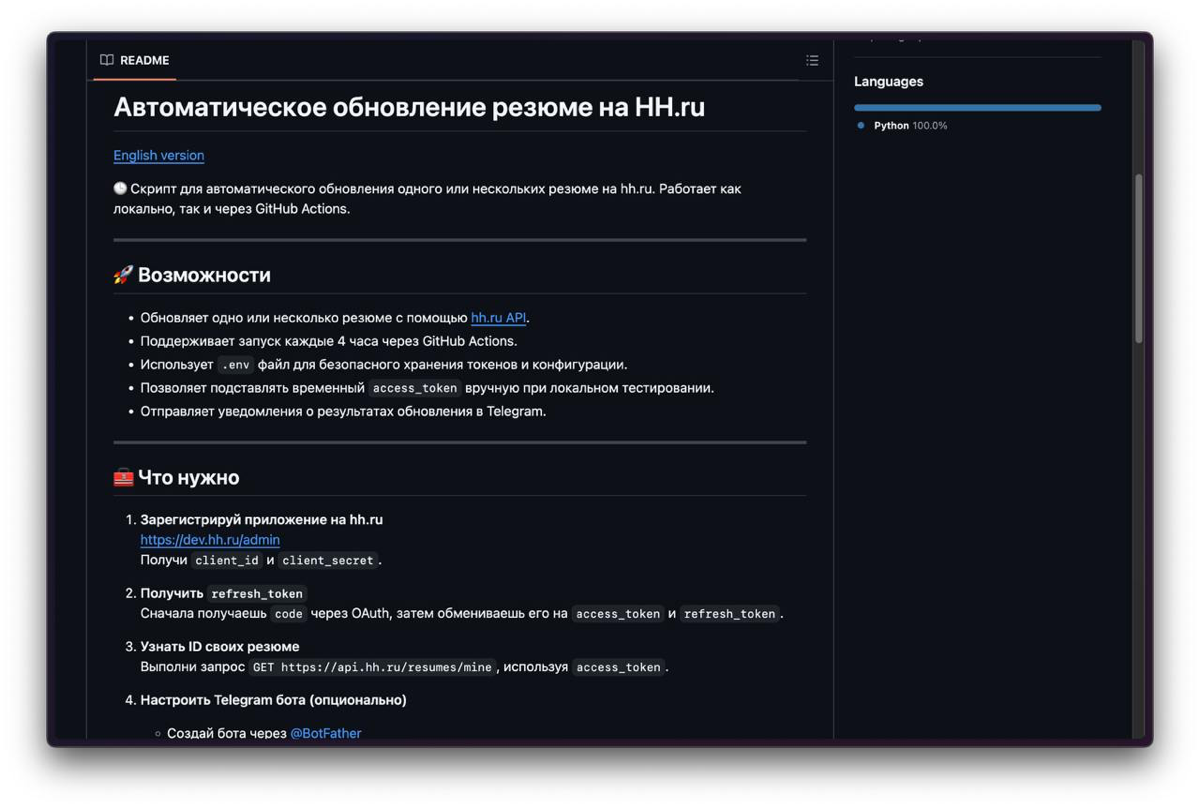Open the README outline list icon

(812, 61)
